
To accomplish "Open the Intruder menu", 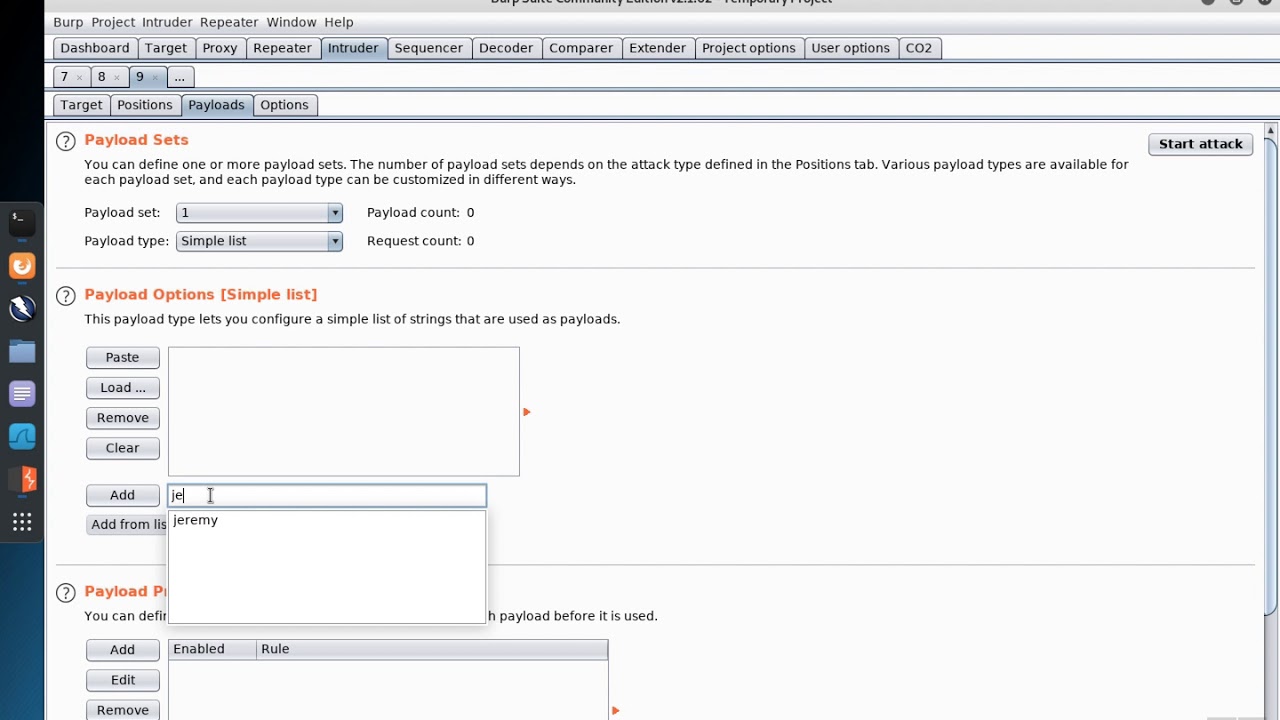I will click(168, 22).
